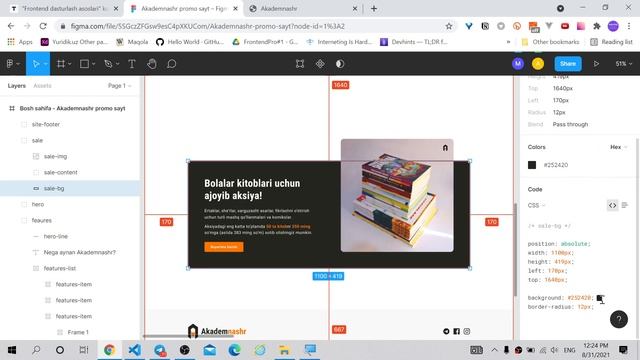Open the CSS code language dropdown

coord(536,205)
